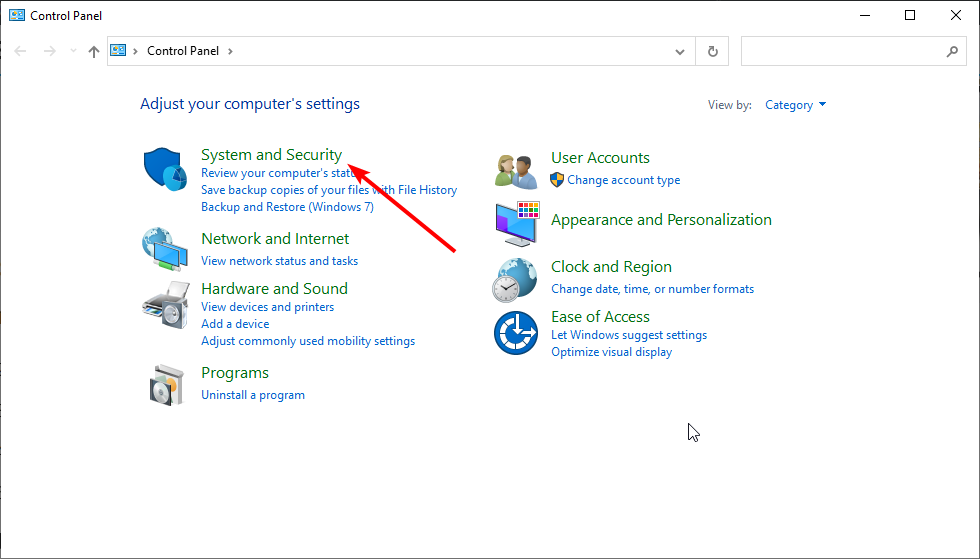Click Let Windows suggest settings

[629, 335]
